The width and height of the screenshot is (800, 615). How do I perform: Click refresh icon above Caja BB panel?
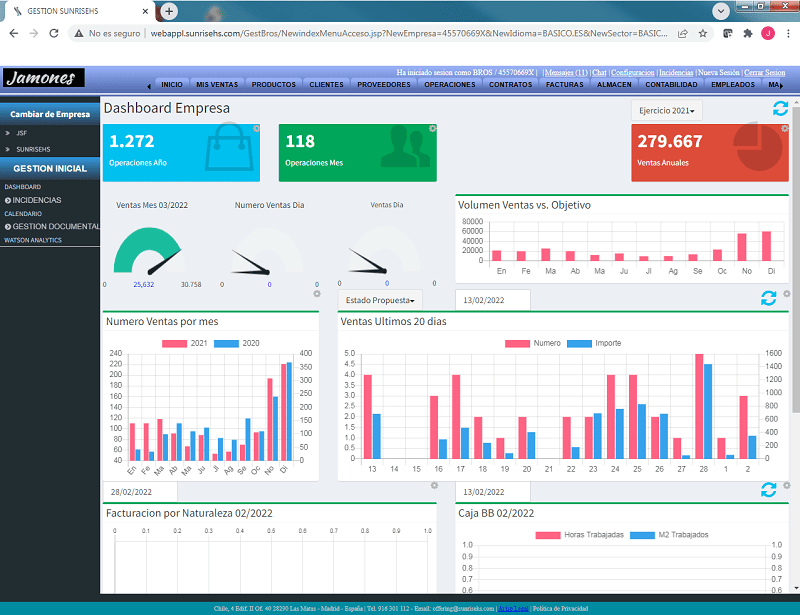pos(768,490)
